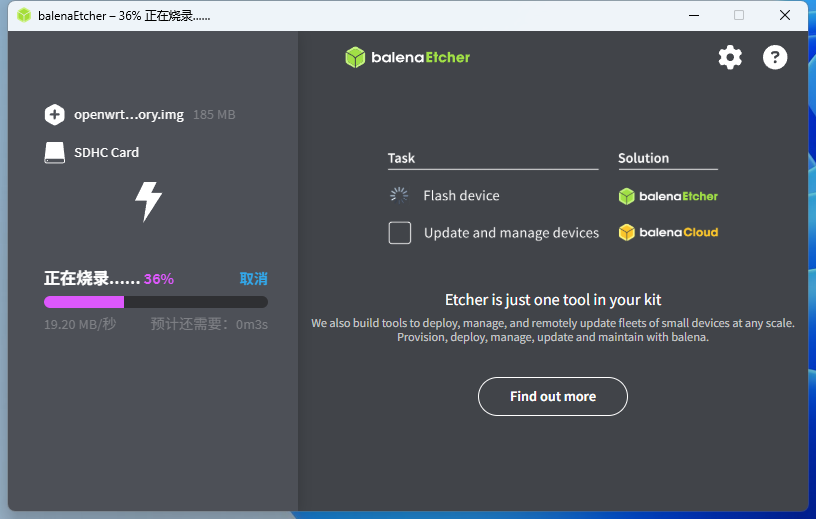Click the Flash device label
816x519 pixels.
tap(461, 196)
